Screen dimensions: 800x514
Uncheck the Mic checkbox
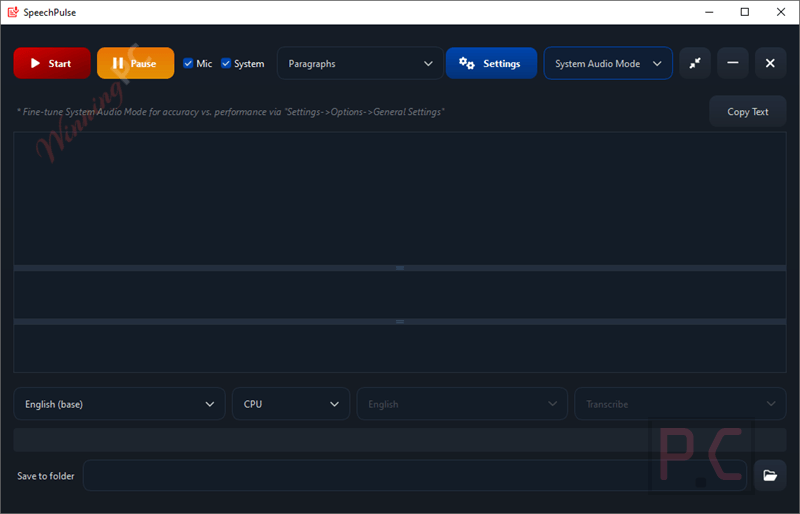(x=188, y=63)
